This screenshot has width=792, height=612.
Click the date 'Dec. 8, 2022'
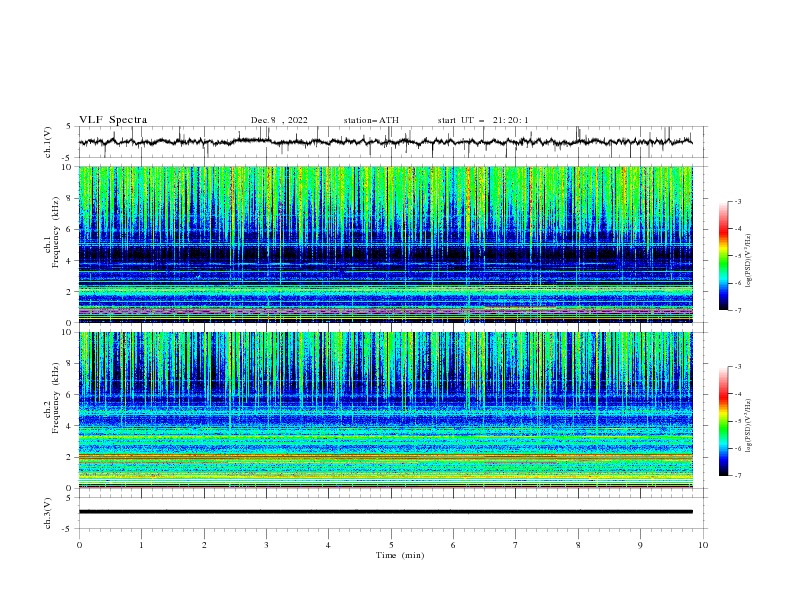[279, 120]
